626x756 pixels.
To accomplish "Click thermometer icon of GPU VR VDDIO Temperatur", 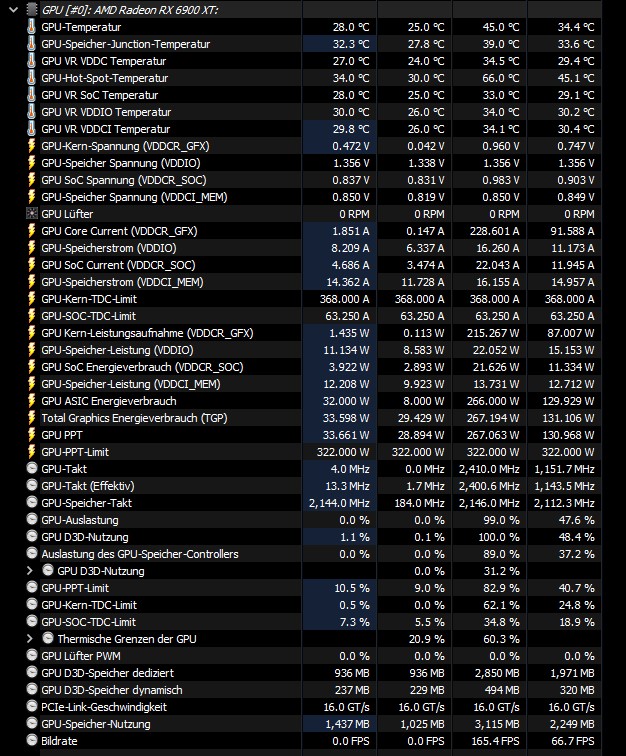I will pyautogui.click(x=31, y=112).
